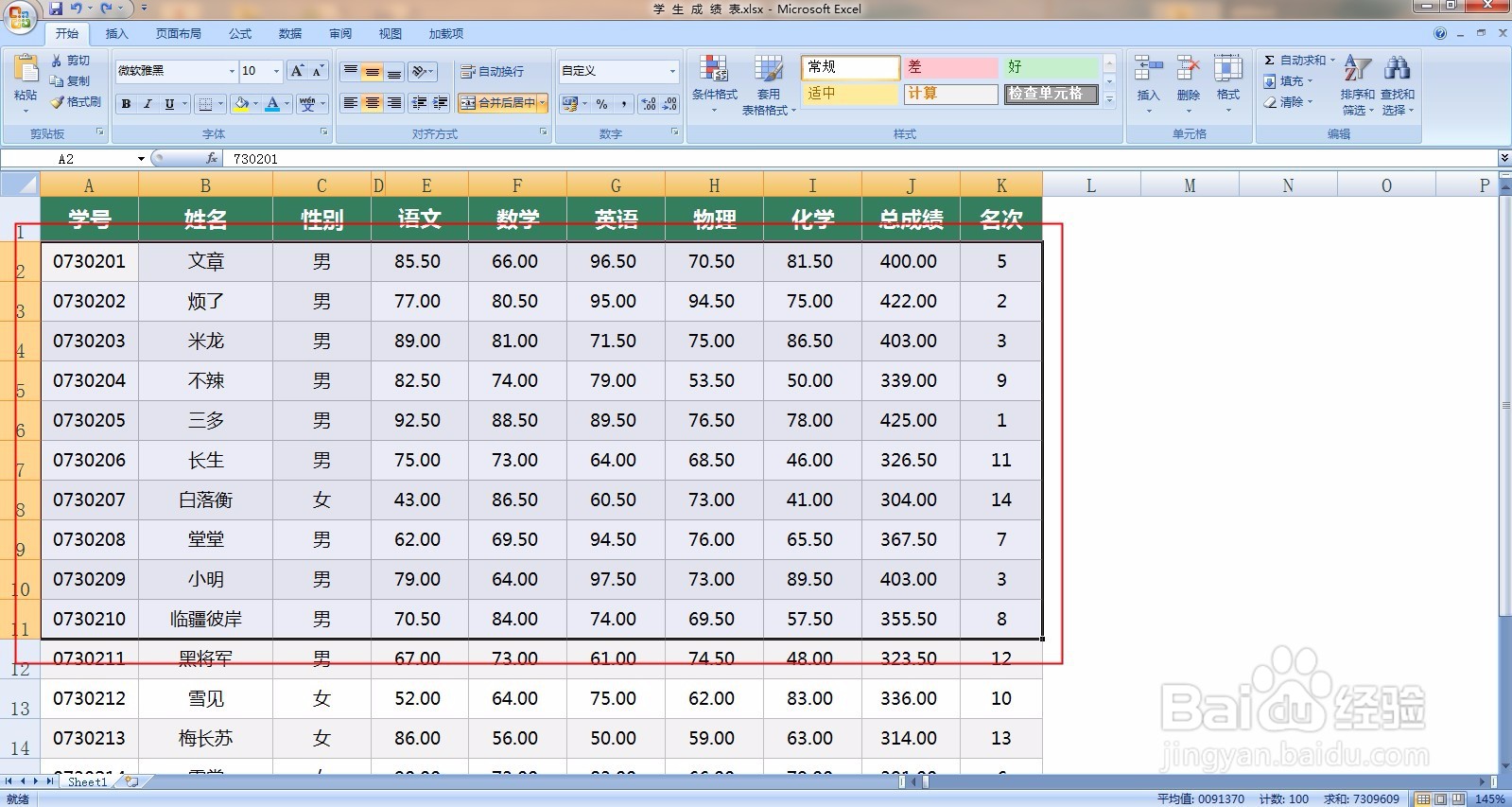
Task: Click the Copy (复制) button
Action: (x=71, y=81)
